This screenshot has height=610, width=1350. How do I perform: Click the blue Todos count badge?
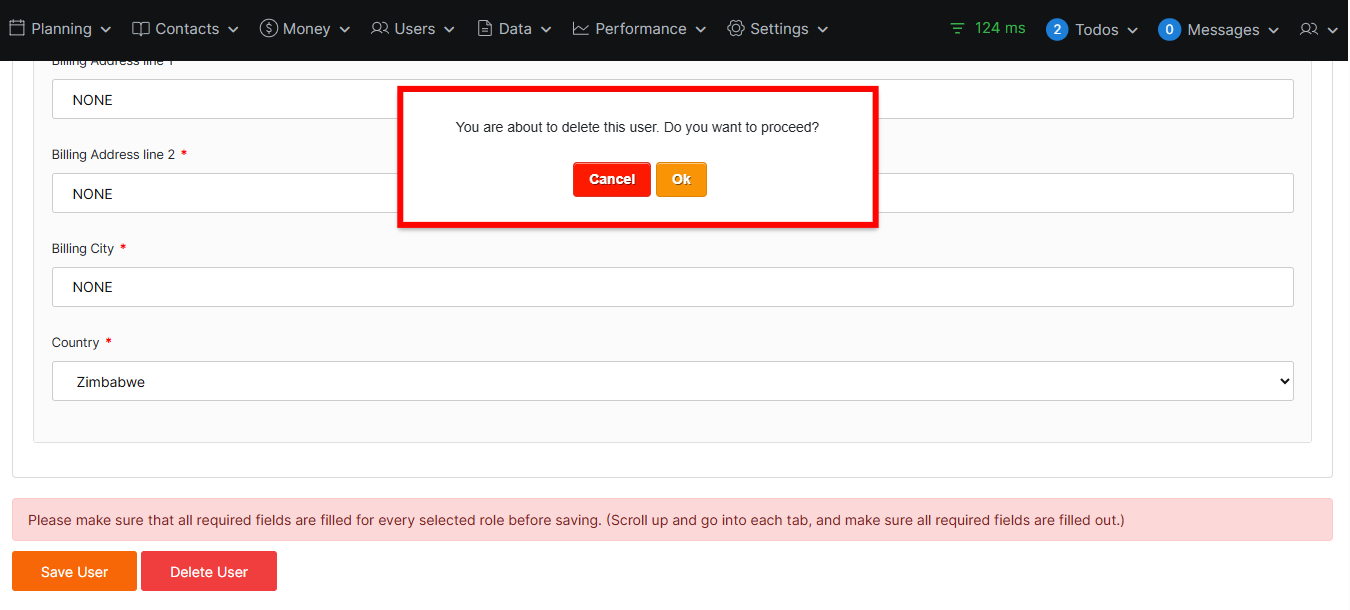1057,30
